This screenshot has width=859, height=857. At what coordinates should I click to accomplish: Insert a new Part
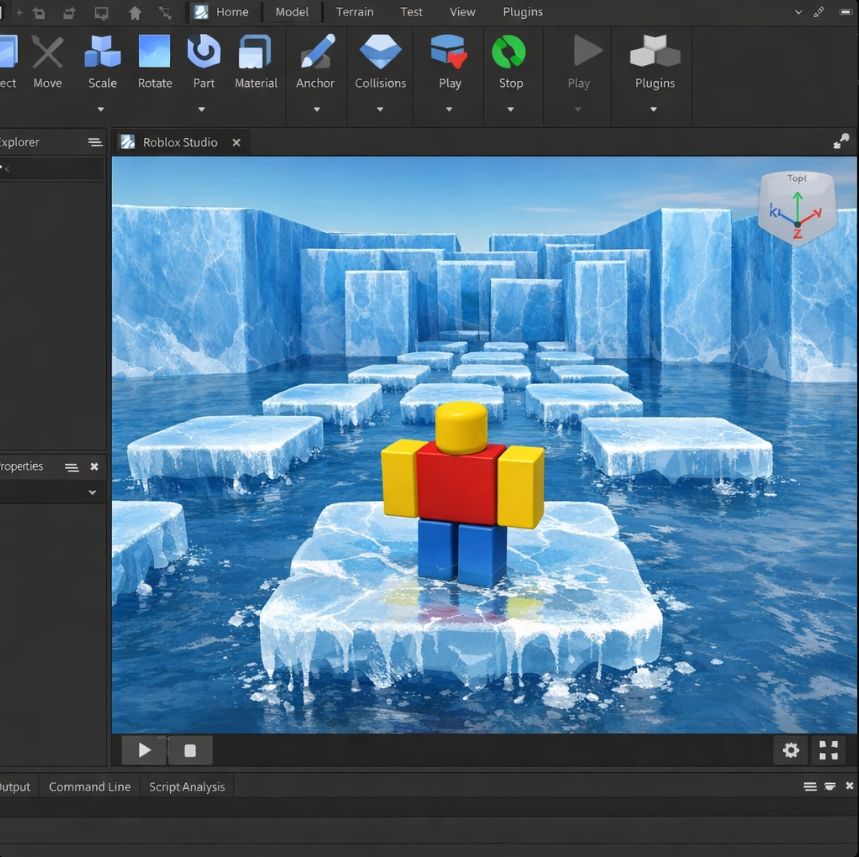(x=204, y=61)
